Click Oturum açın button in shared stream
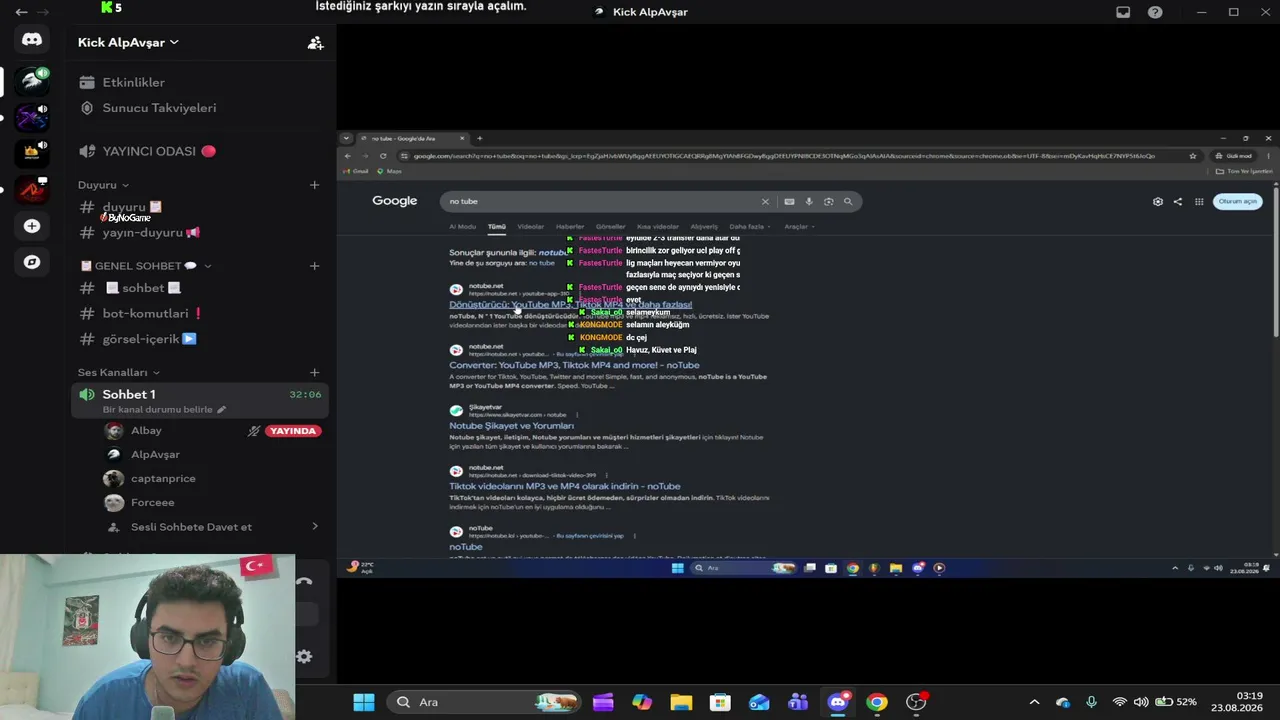 click(x=1237, y=201)
